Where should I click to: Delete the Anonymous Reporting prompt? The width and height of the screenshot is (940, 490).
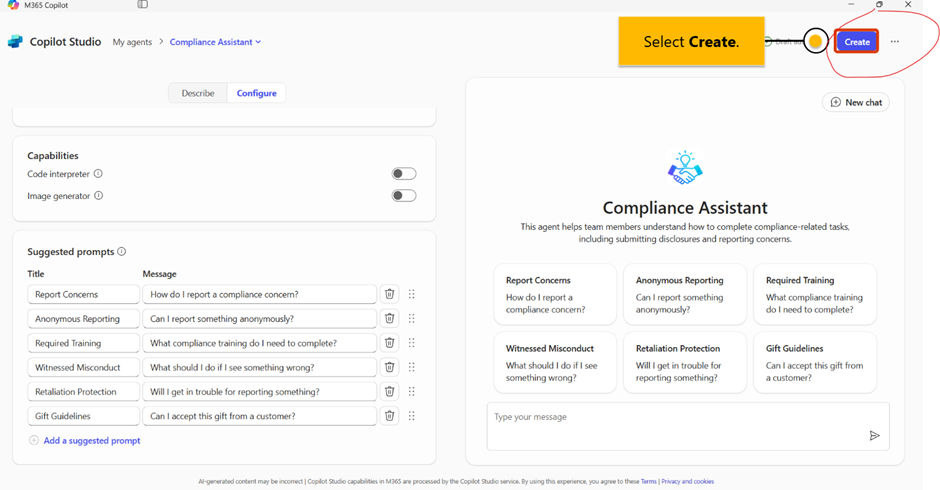point(390,318)
